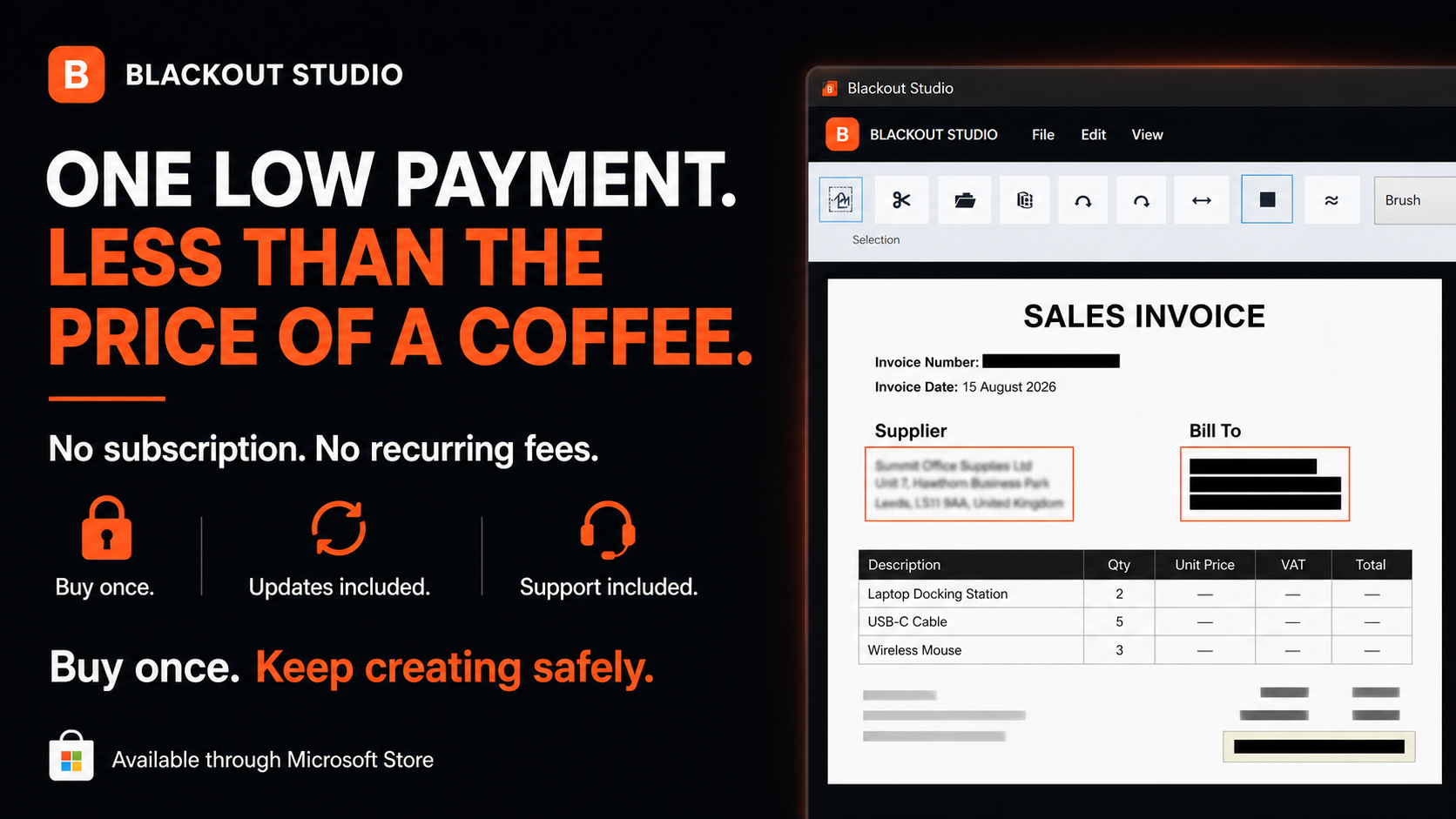Click the 'Blackout Studio' window title text
The width and height of the screenshot is (1456, 819).
(x=900, y=88)
